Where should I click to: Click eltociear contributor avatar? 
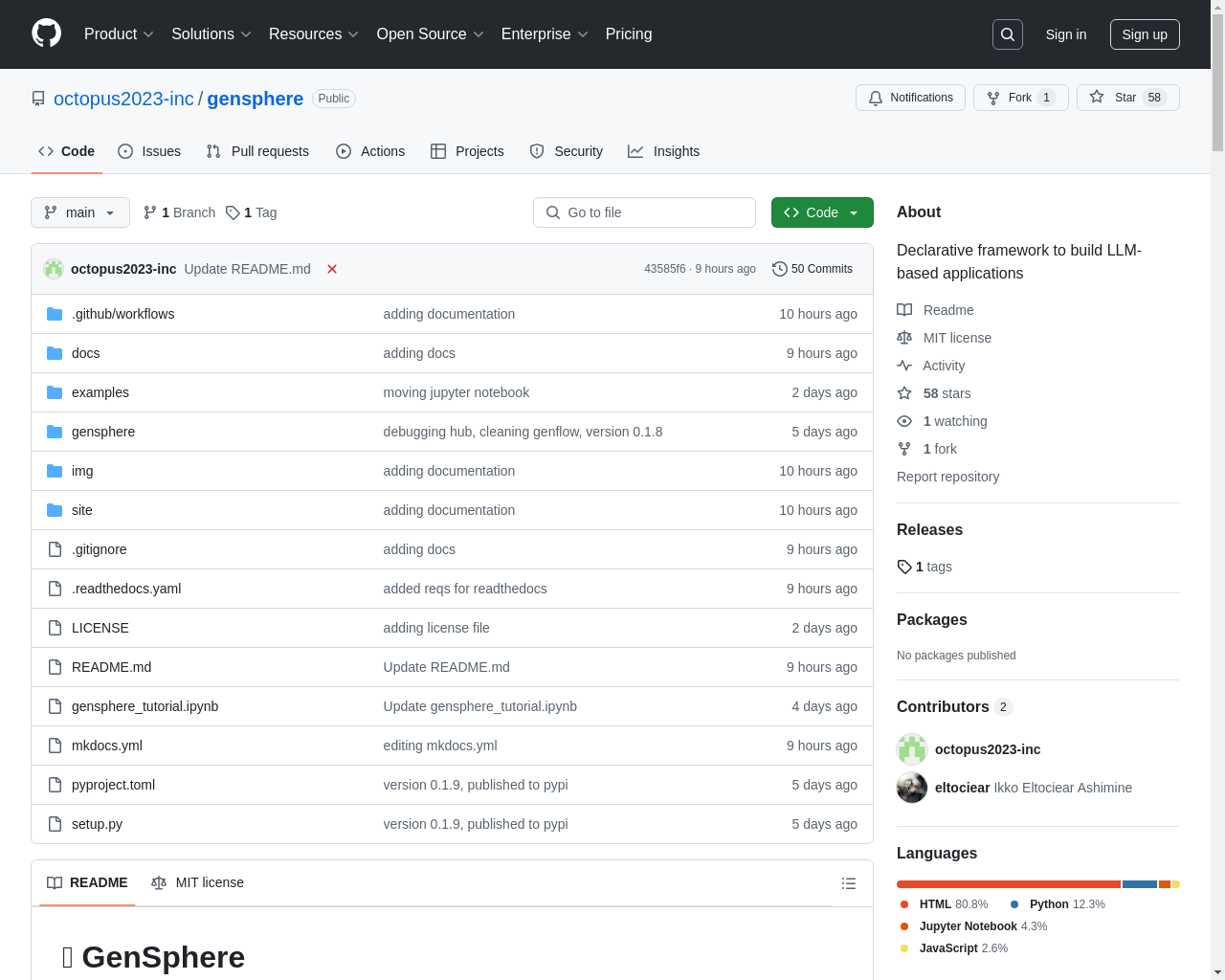tap(912, 788)
